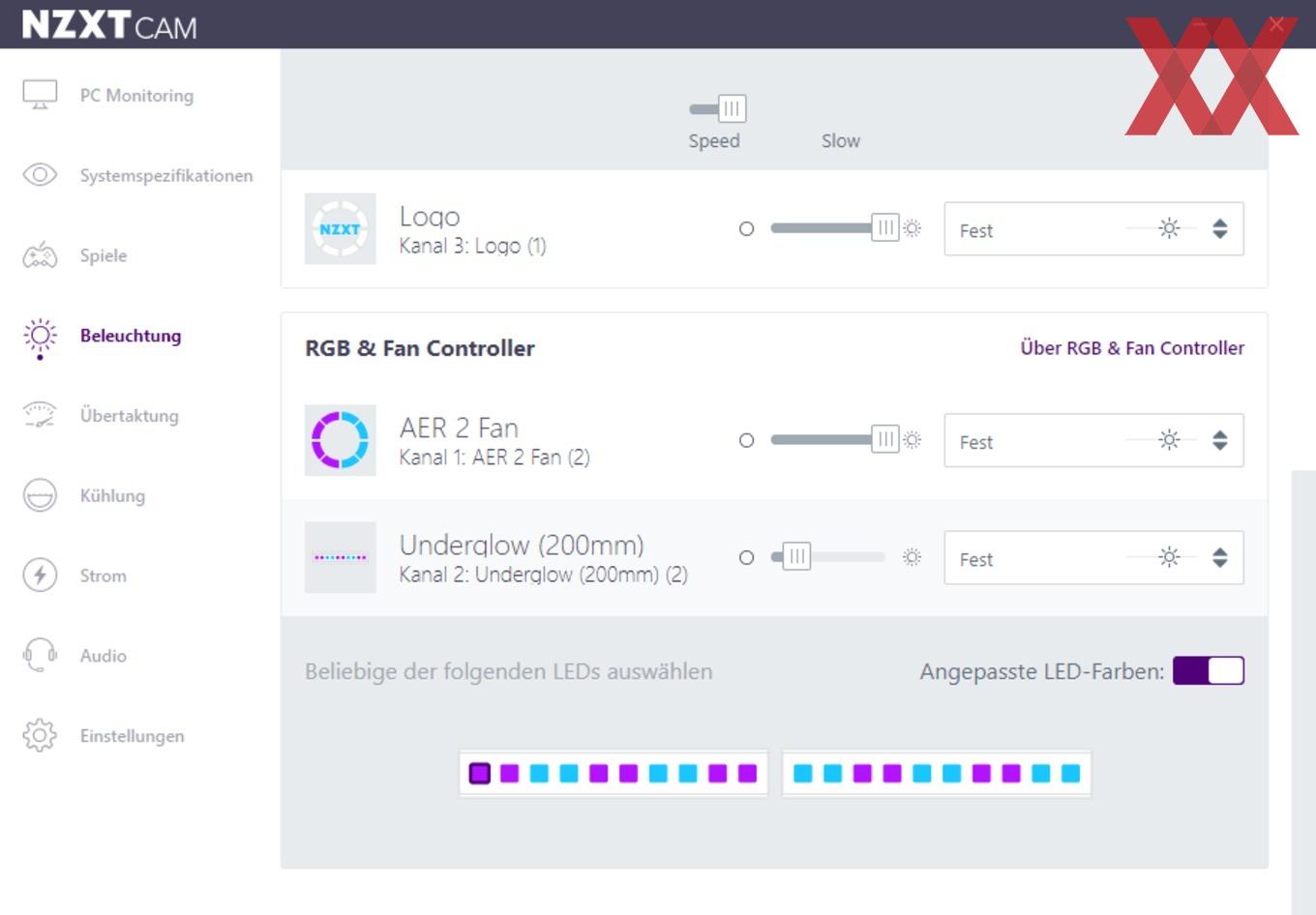Click Kanal 2: Underglow (200mm) (2) text

pos(544,574)
